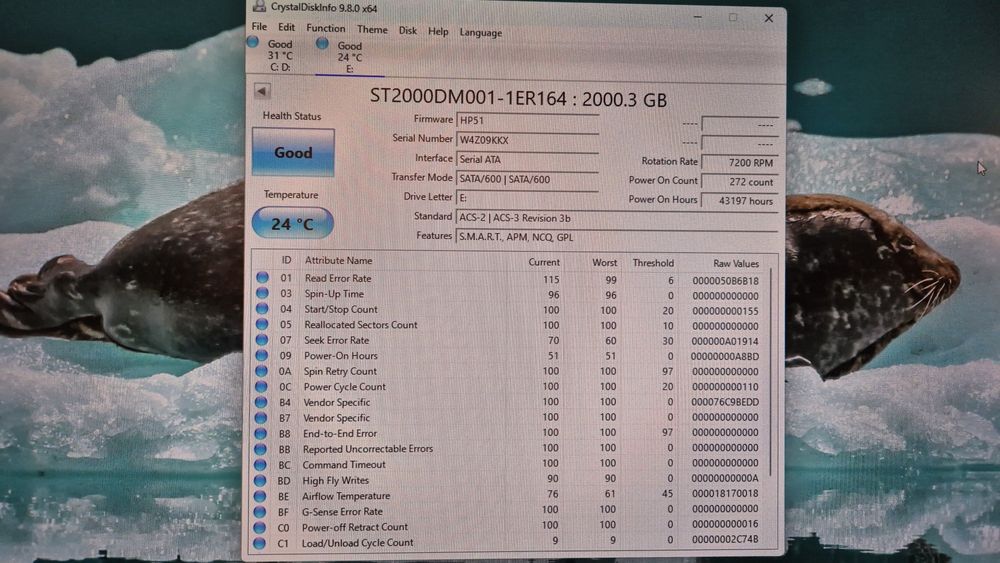1000x563 pixels.
Task: Click status icon for Power-On Hours row
Action: pos(261,355)
